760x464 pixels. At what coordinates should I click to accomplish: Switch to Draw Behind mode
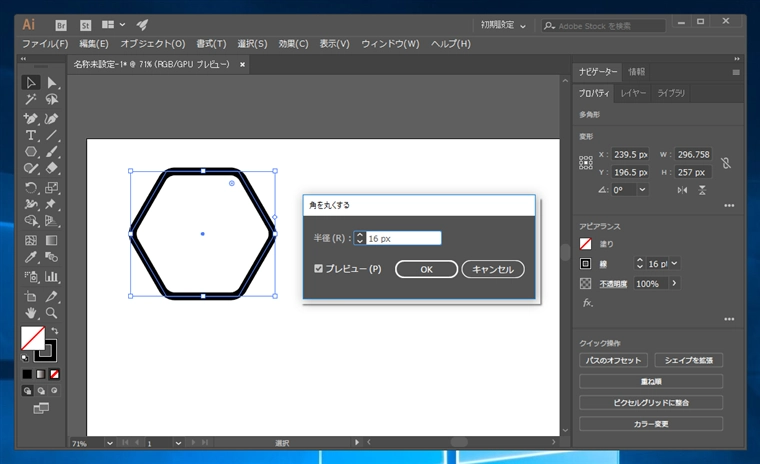41,390
